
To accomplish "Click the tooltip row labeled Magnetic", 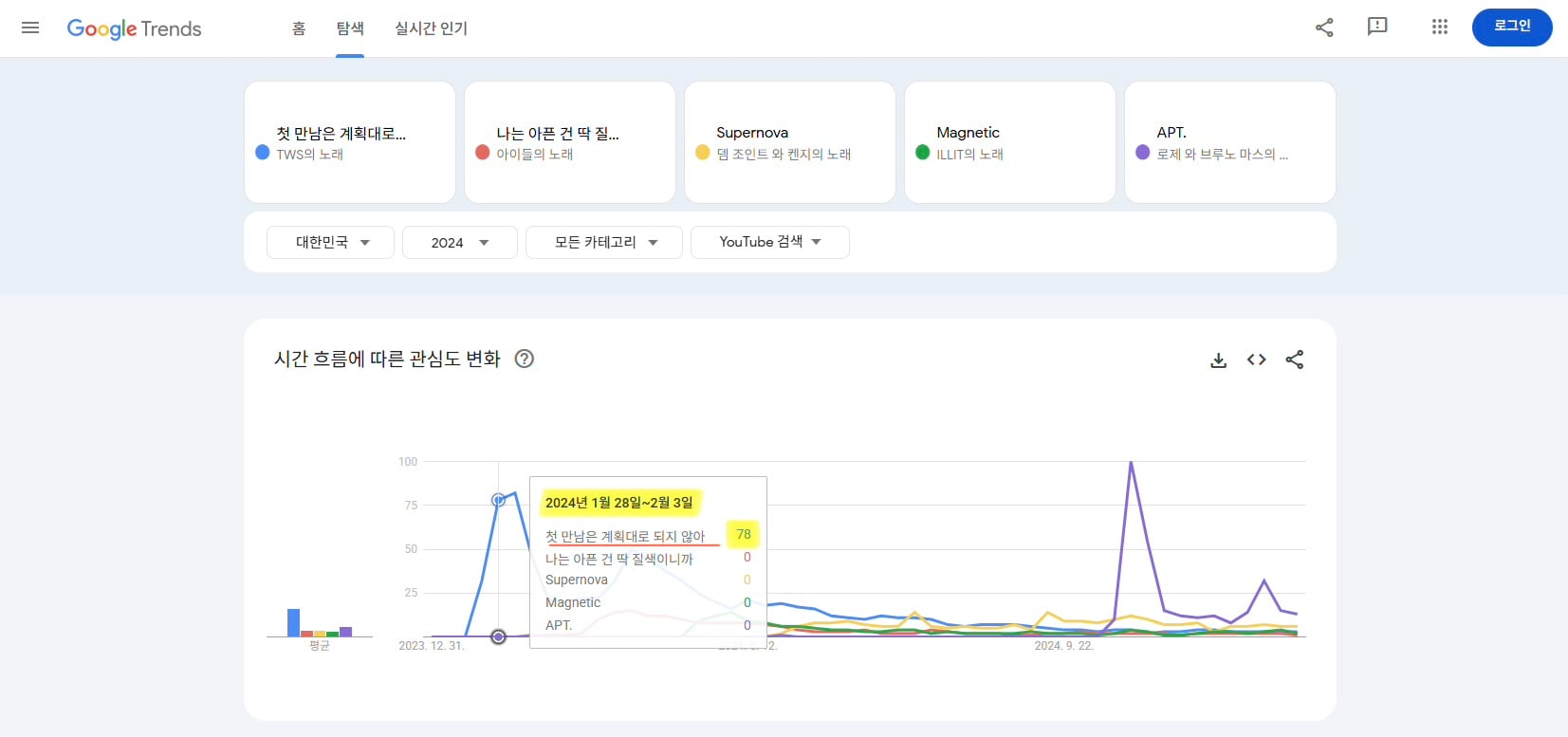I will [648, 602].
